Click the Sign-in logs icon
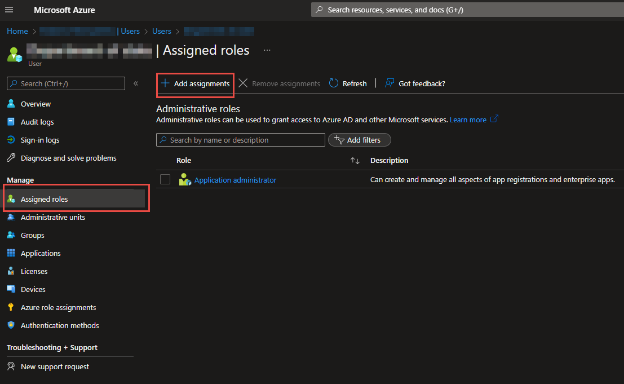624x384 pixels. point(11,140)
